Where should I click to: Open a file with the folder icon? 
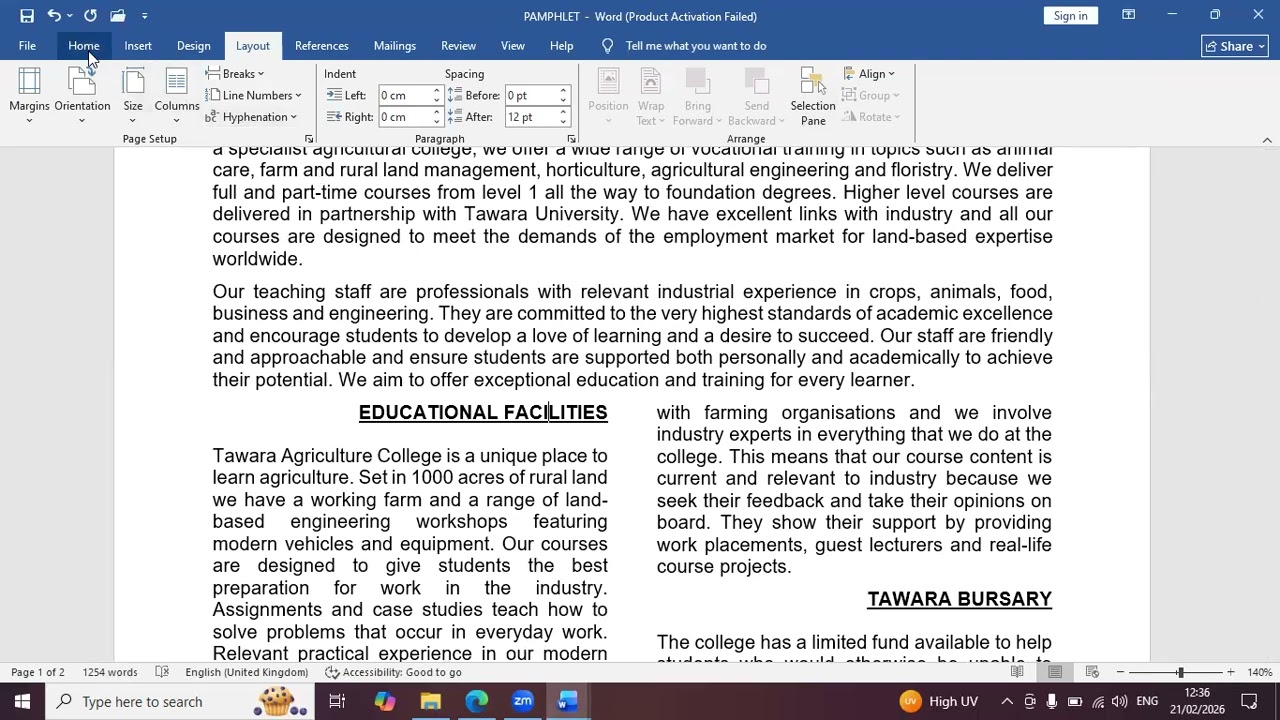tap(117, 16)
